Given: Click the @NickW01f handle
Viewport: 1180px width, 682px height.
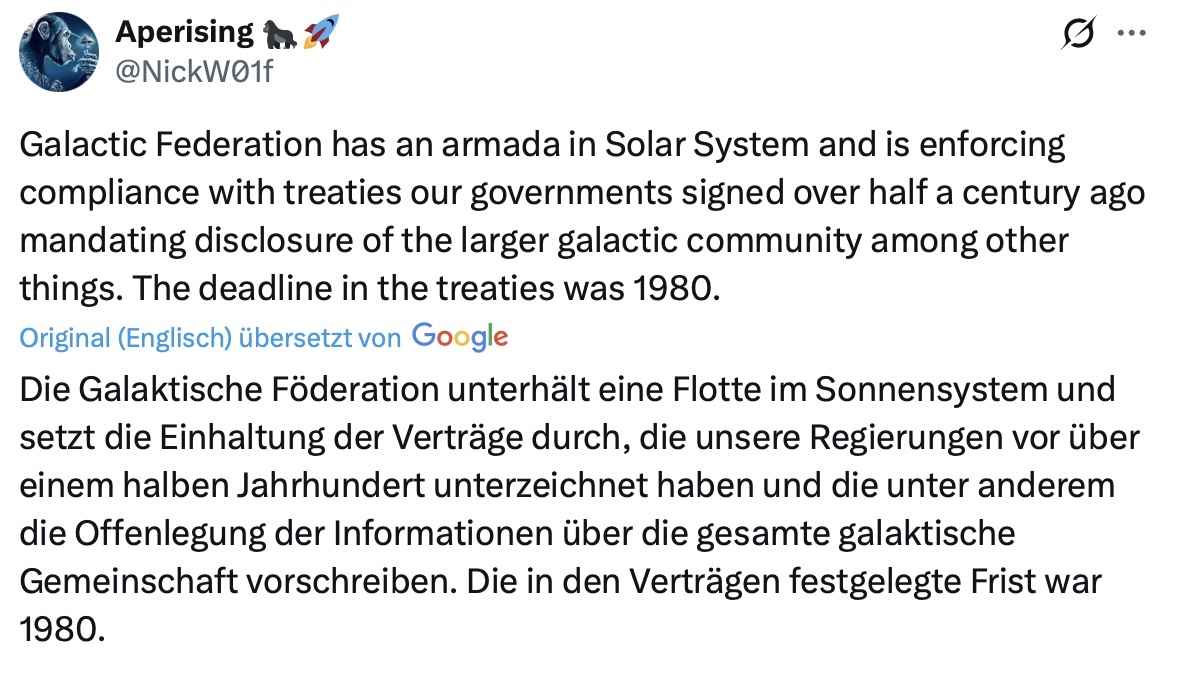Looking at the screenshot, I should coord(193,71).
